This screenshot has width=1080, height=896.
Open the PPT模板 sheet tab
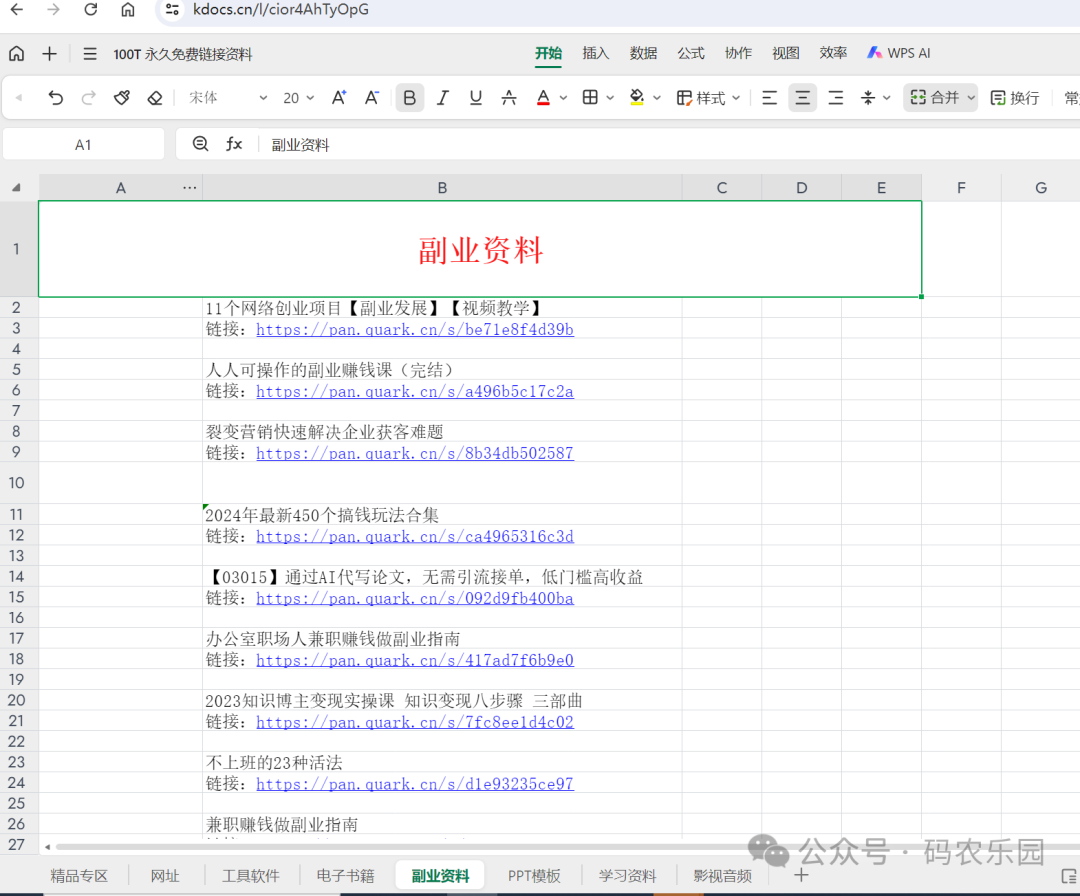coord(534,875)
